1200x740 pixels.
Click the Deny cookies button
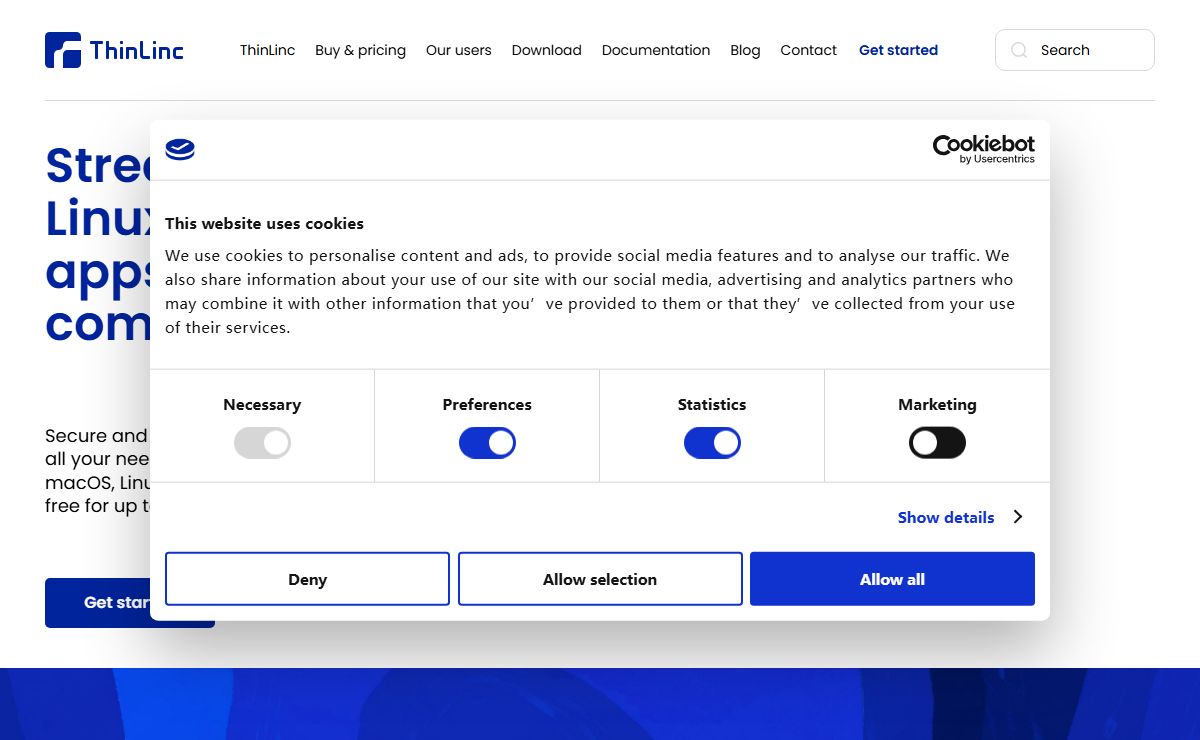307,579
